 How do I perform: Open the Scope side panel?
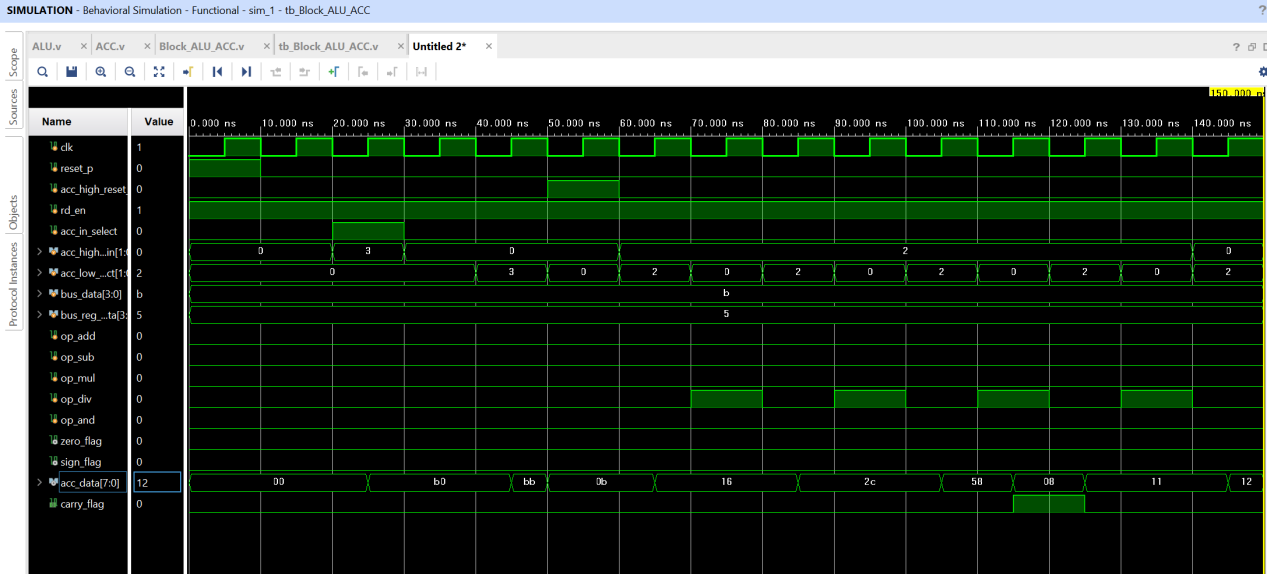pyautogui.click(x=13, y=62)
